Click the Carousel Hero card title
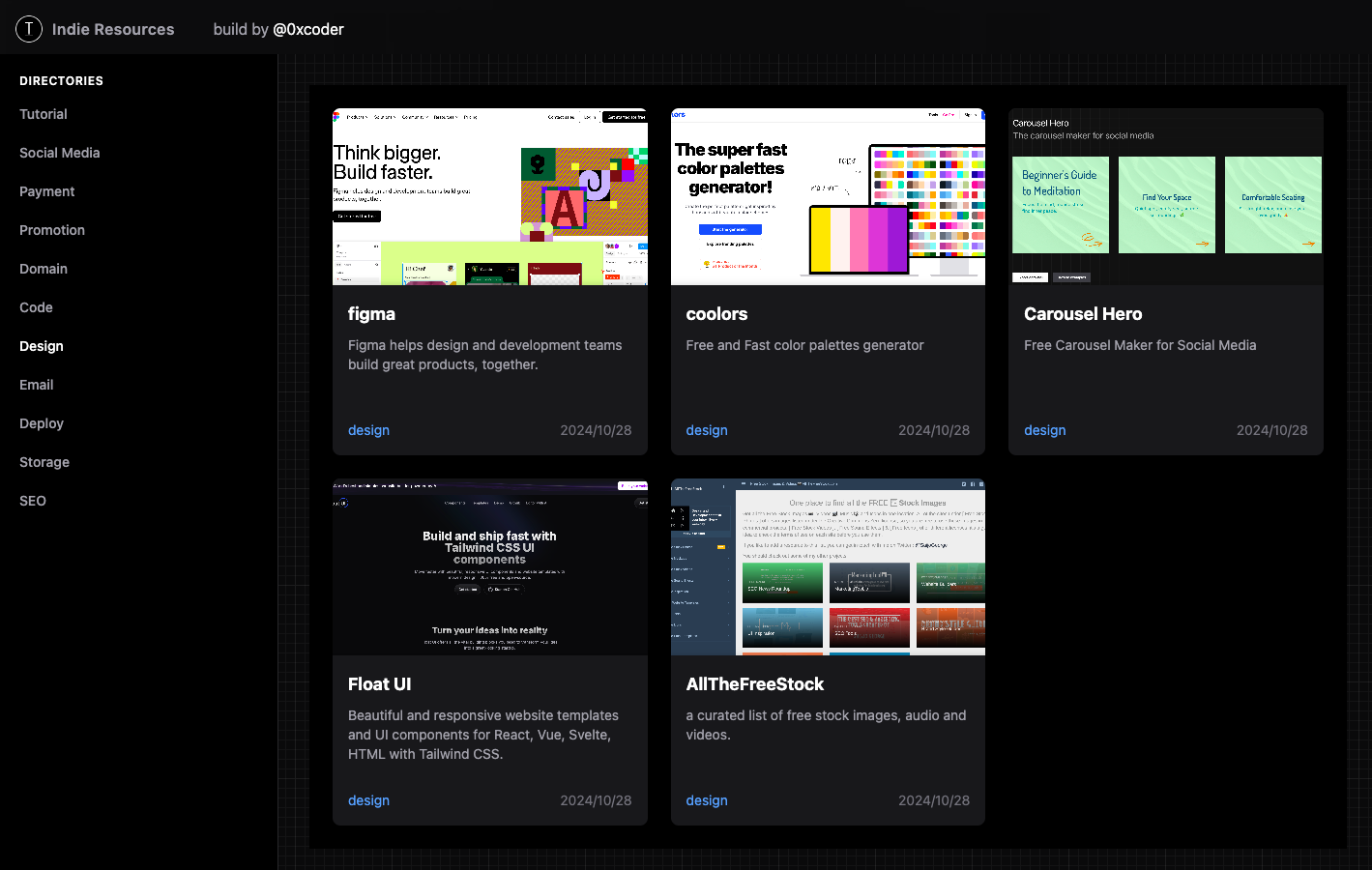This screenshot has height=870, width=1372. (1083, 314)
